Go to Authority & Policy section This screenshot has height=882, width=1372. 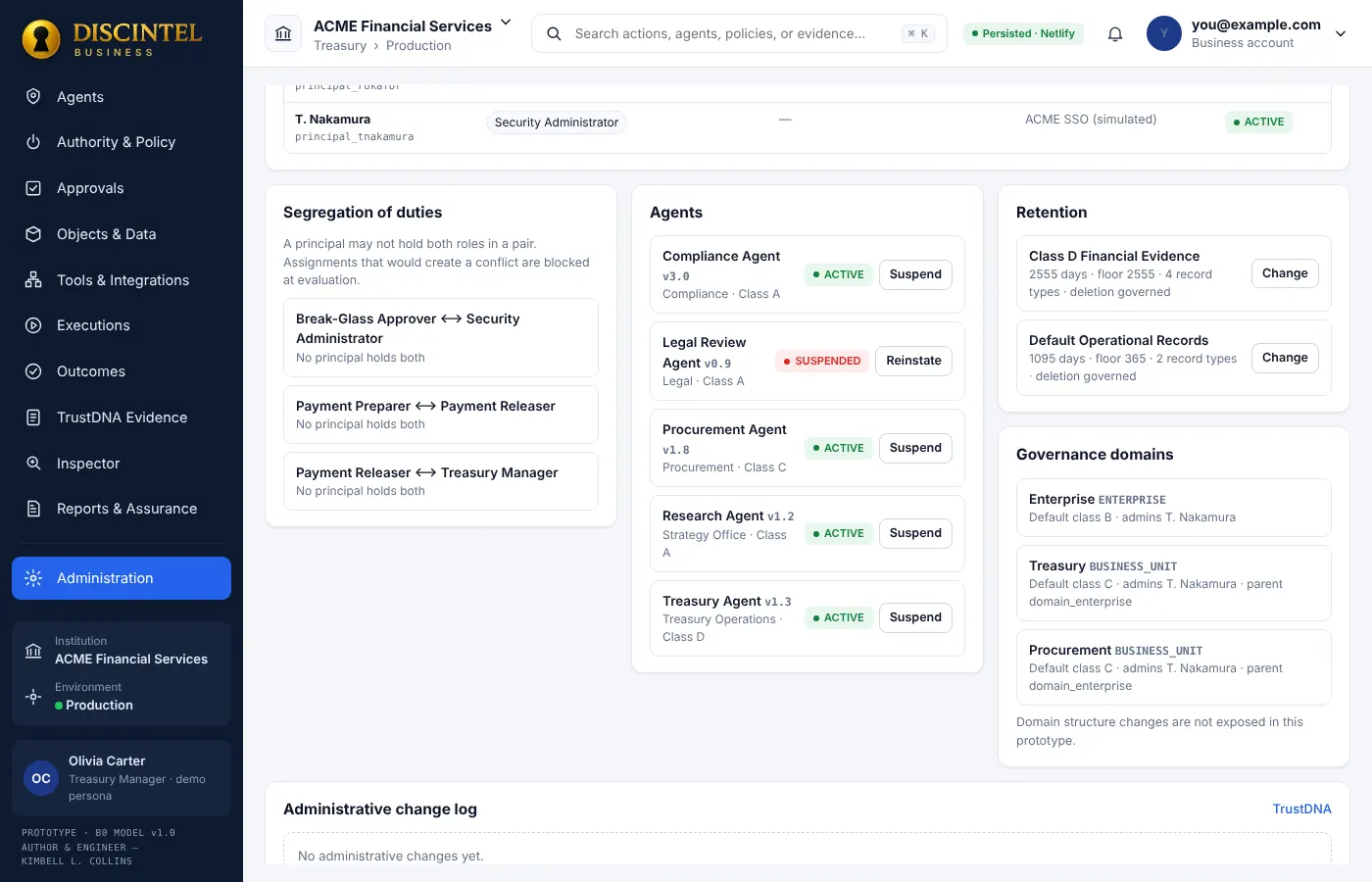pyautogui.click(x=122, y=142)
